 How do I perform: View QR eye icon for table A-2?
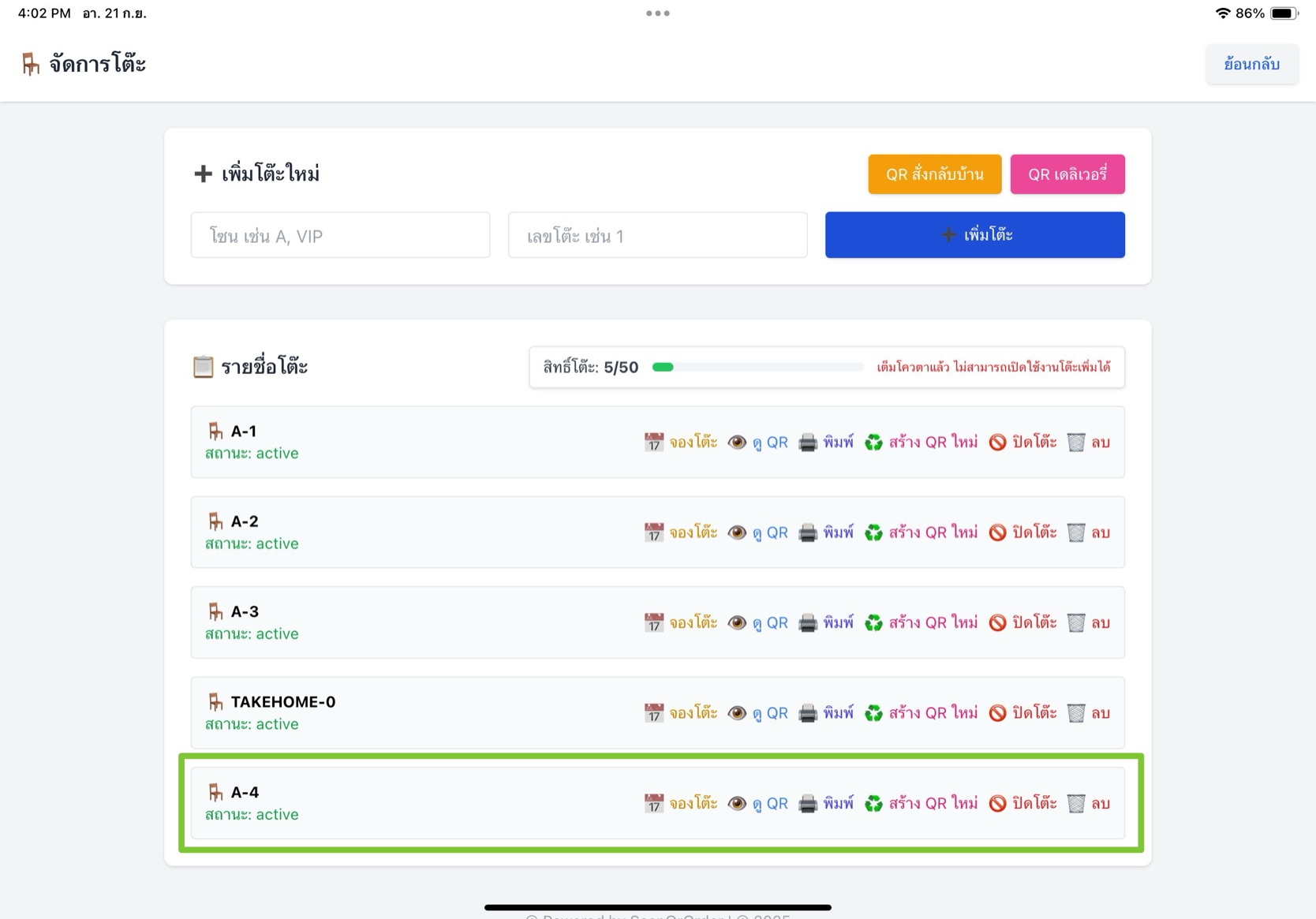[737, 532]
